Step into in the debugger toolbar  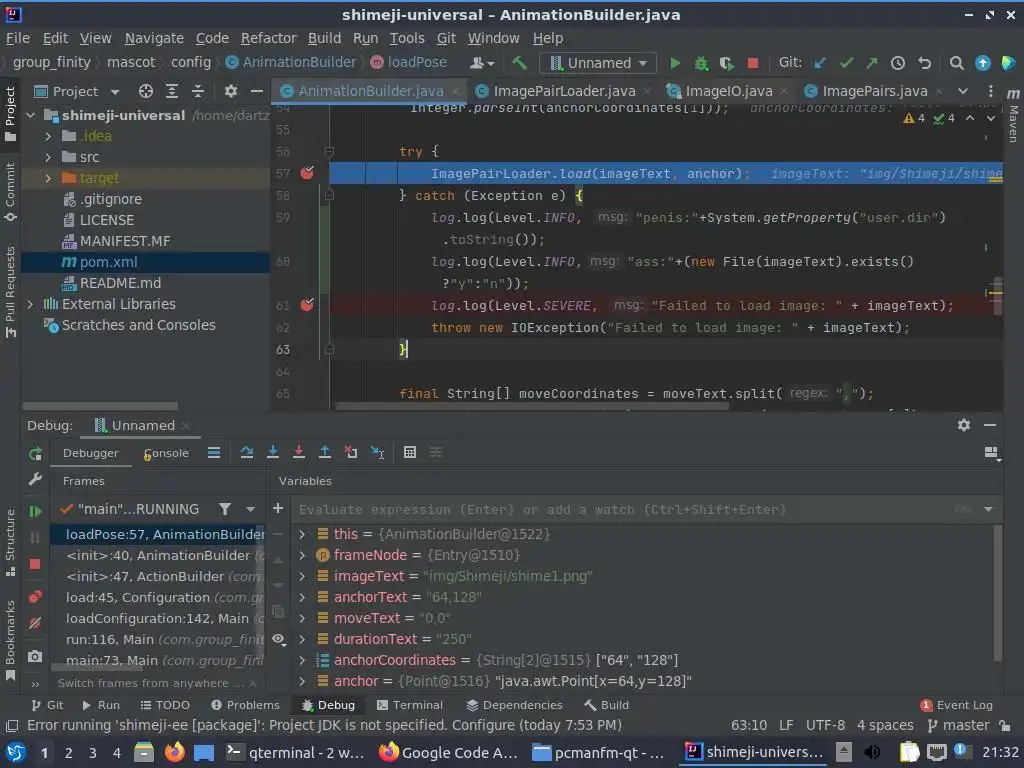(273, 453)
